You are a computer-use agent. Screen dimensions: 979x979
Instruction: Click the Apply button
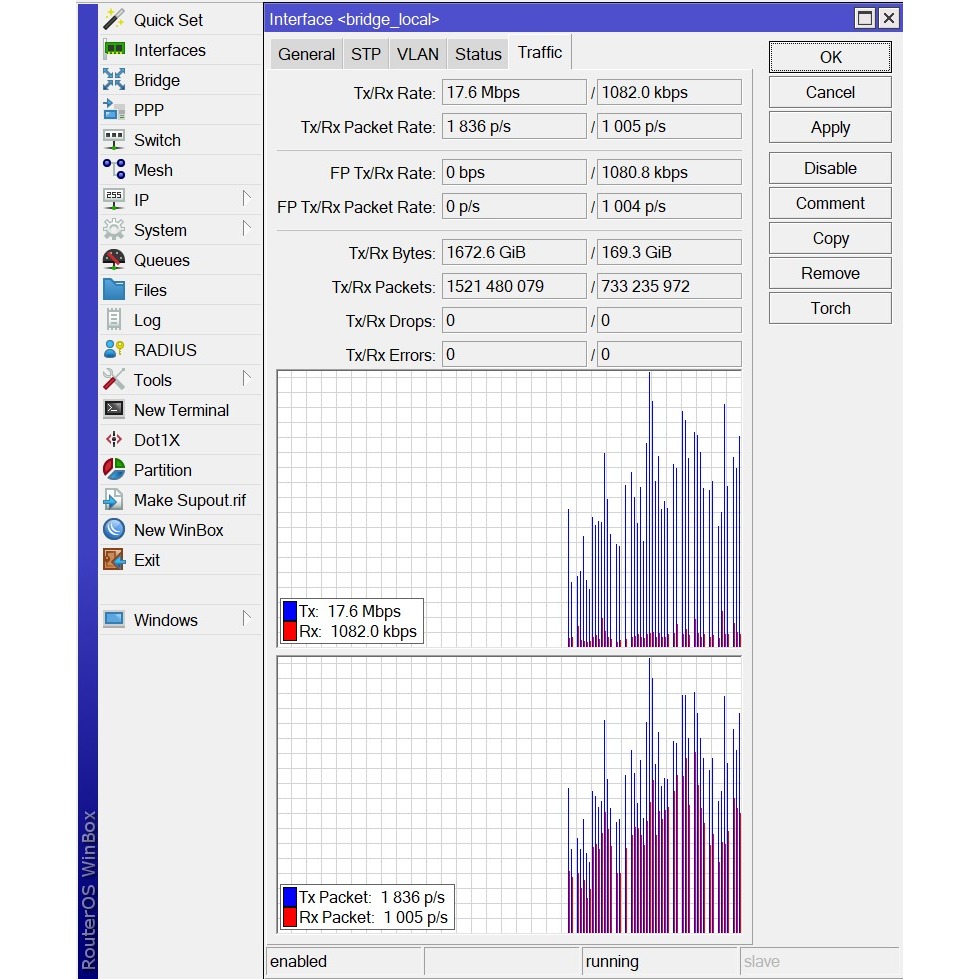(x=830, y=127)
